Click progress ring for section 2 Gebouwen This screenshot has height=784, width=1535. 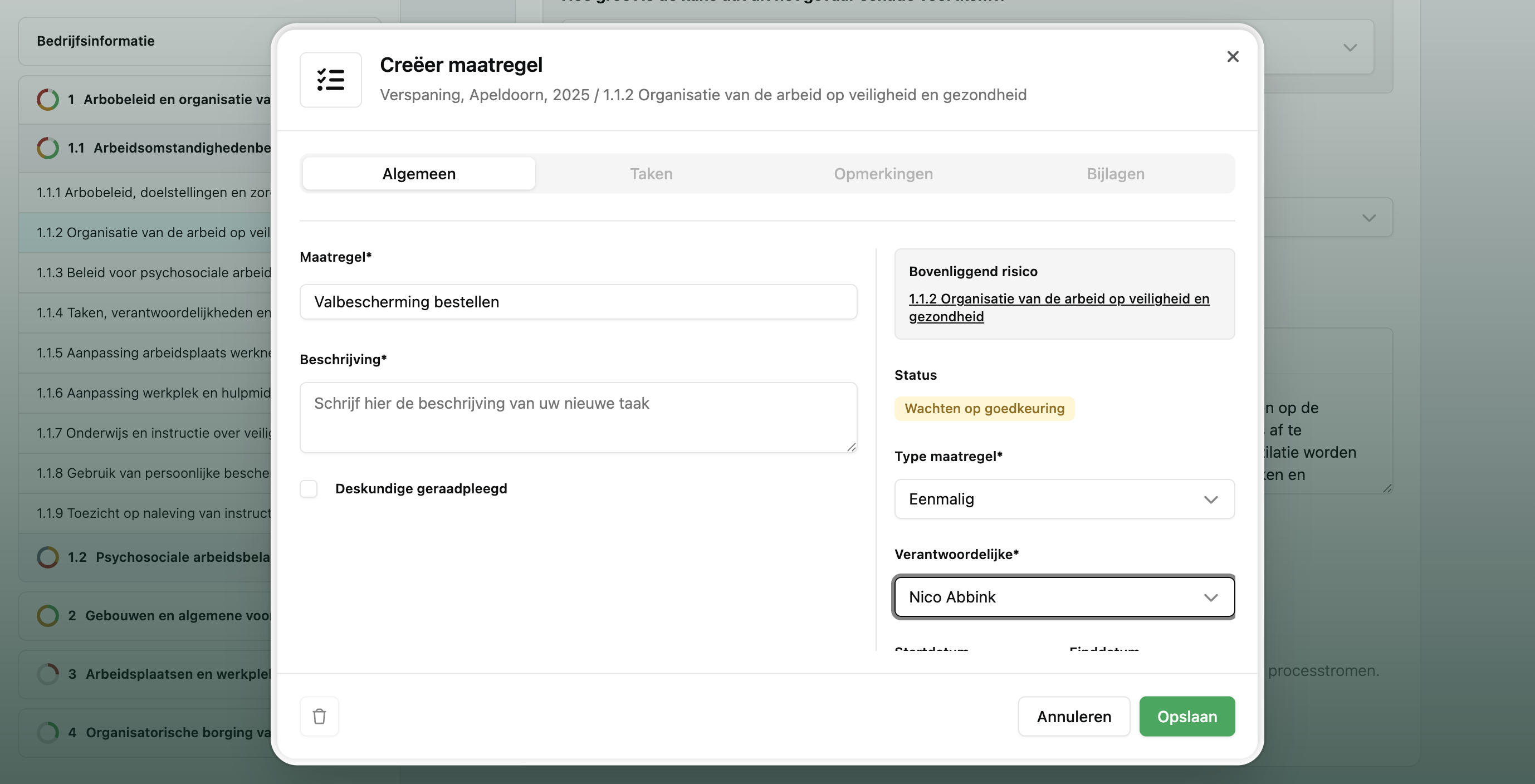coord(48,615)
